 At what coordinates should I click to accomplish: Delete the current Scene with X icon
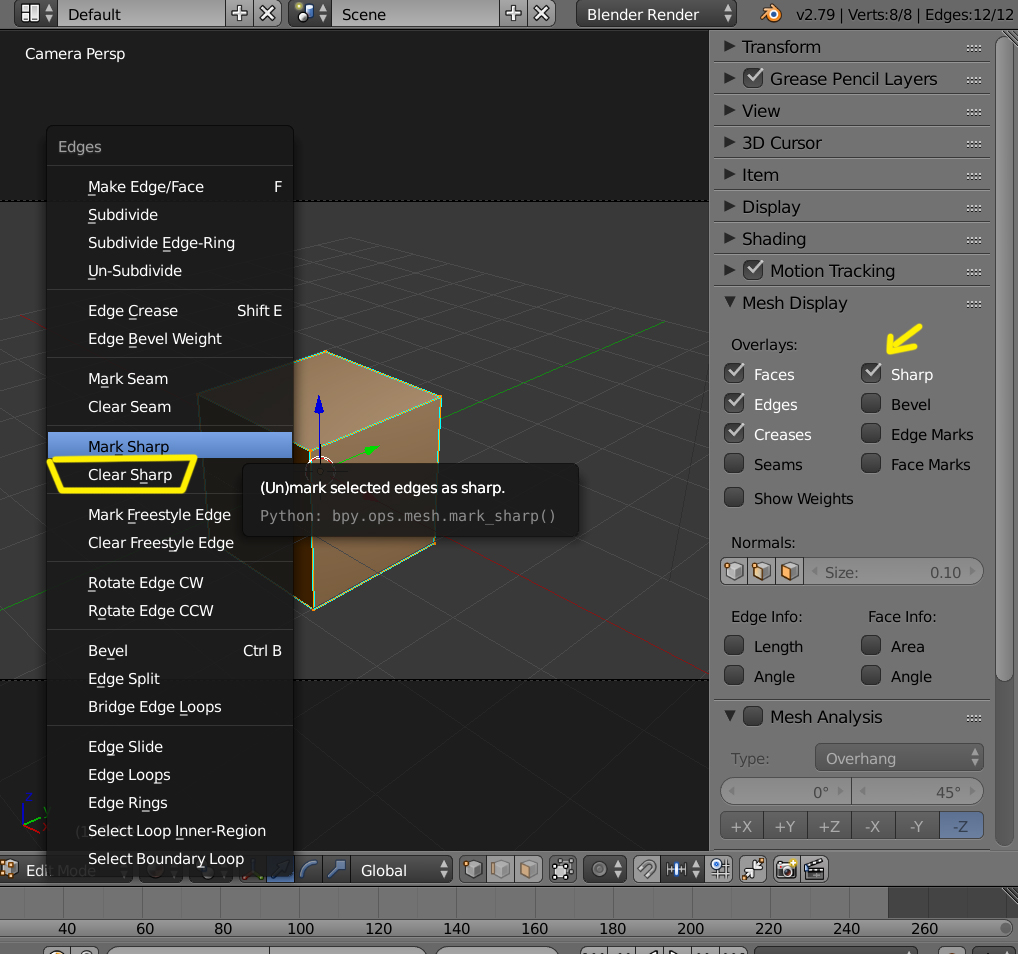click(541, 14)
